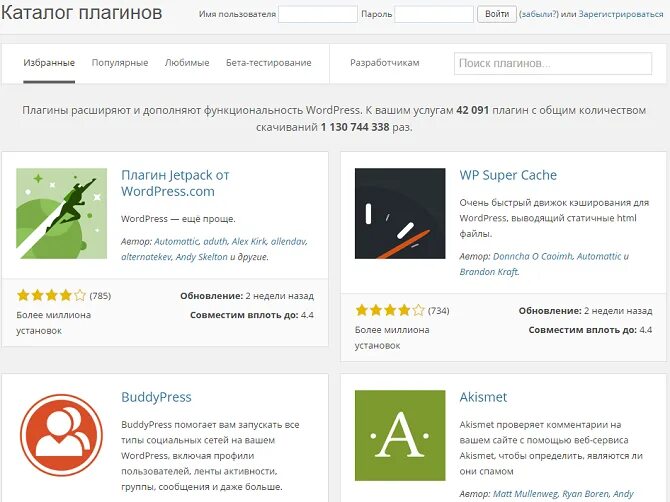
Task: Click the download count 1 130 744 338
Action: pos(355,127)
